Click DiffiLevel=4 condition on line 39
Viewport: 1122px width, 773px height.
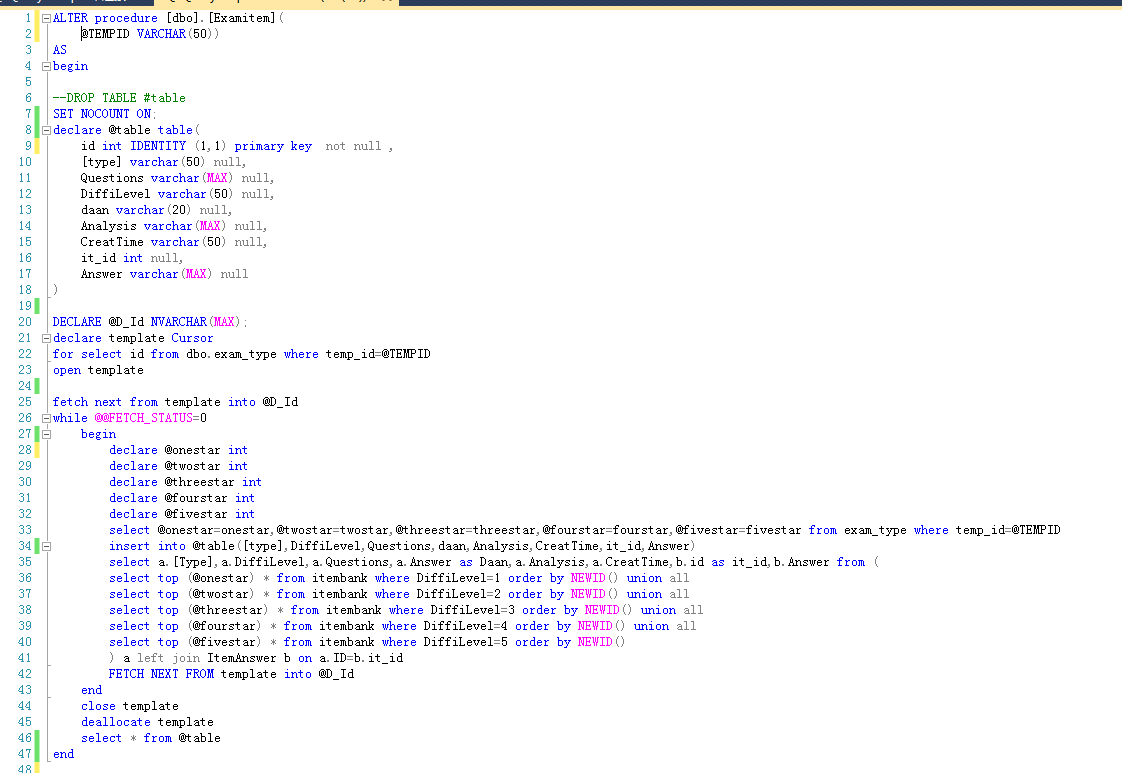pos(466,626)
